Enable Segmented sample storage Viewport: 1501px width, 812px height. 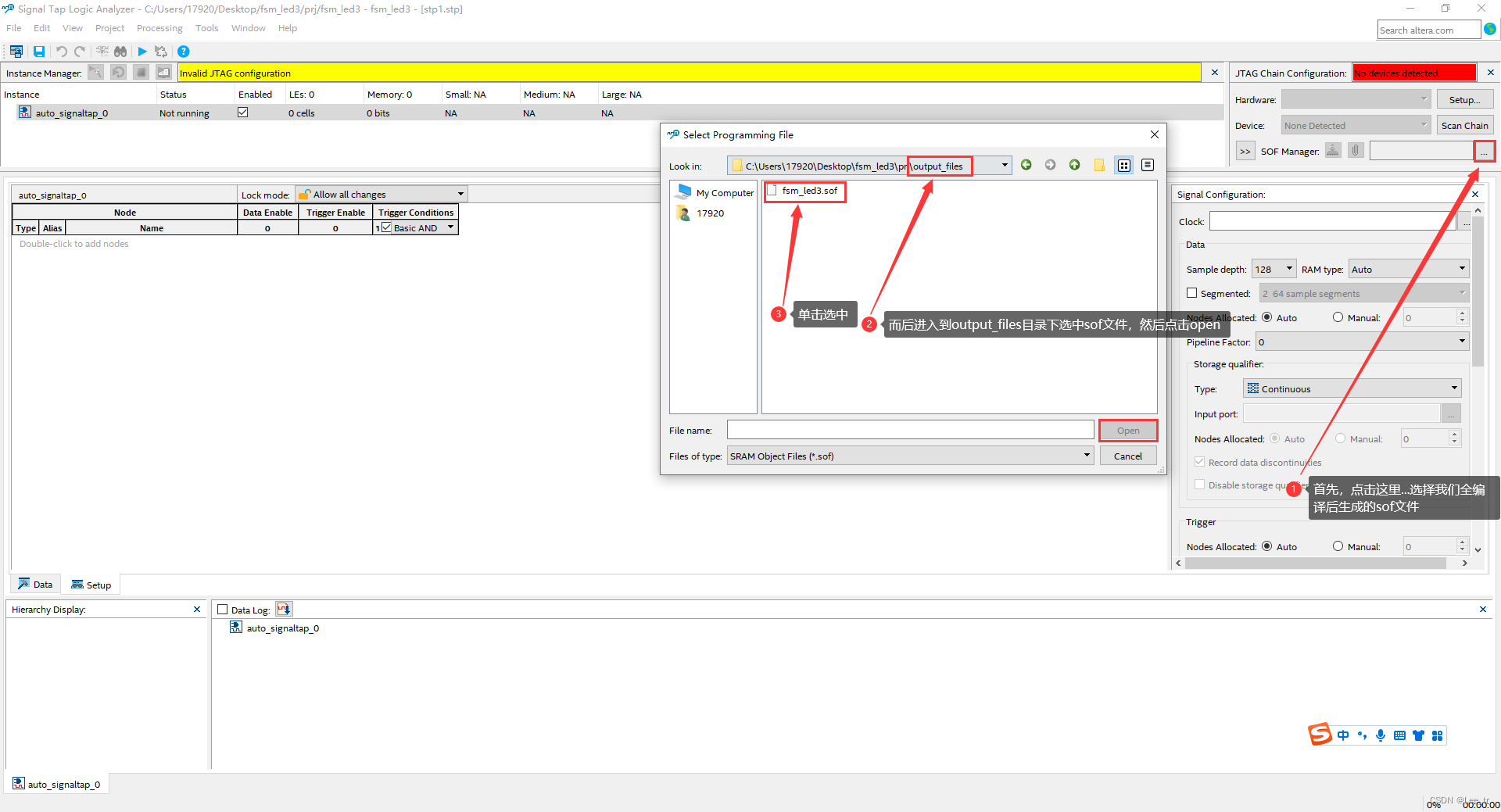point(1193,293)
